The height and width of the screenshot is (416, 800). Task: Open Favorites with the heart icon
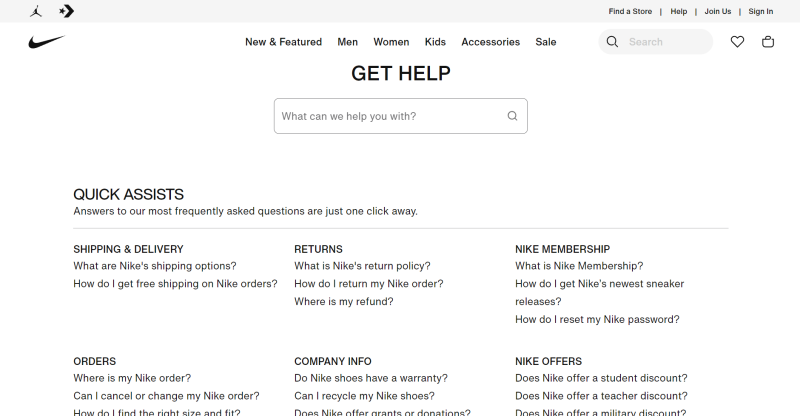coord(737,42)
